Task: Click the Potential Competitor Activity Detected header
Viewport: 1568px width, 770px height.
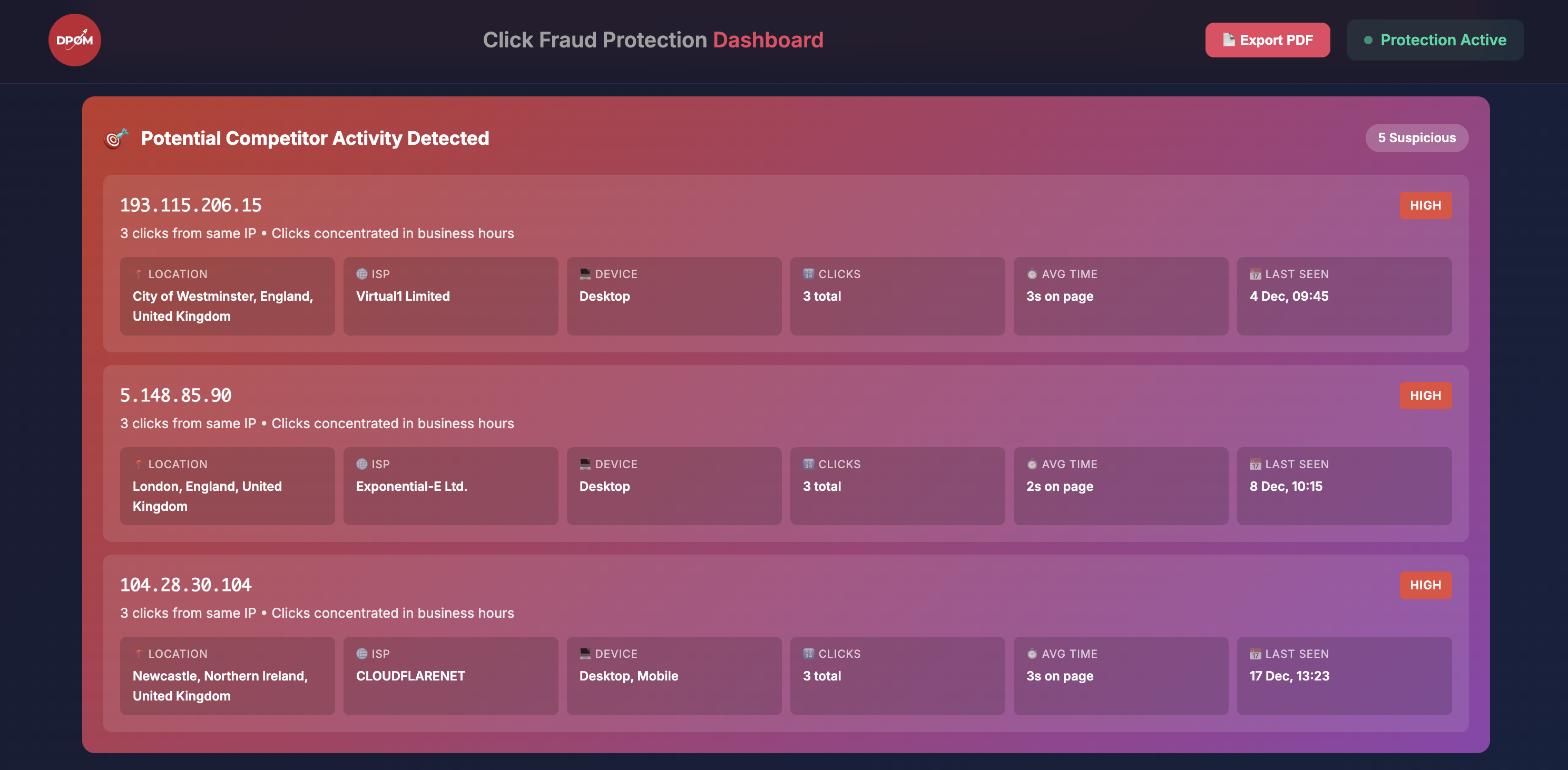Action: 315,138
